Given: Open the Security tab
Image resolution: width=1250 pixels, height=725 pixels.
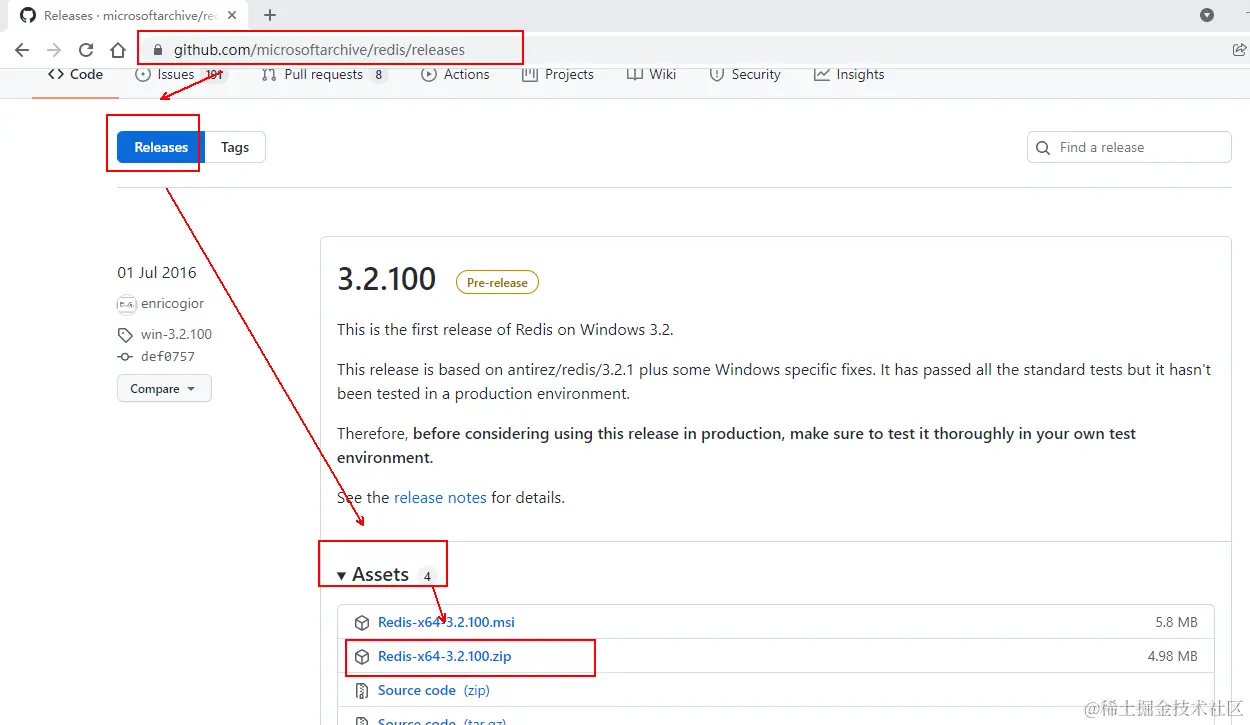Looking at the screenshot, I should click(745, 74).
